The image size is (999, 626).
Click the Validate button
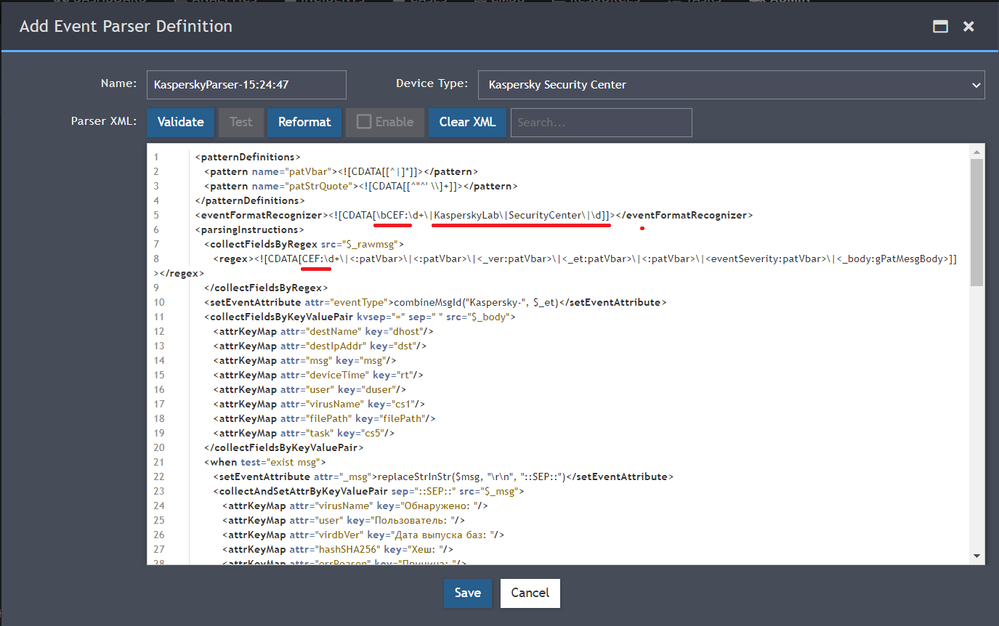click(180, 122)
